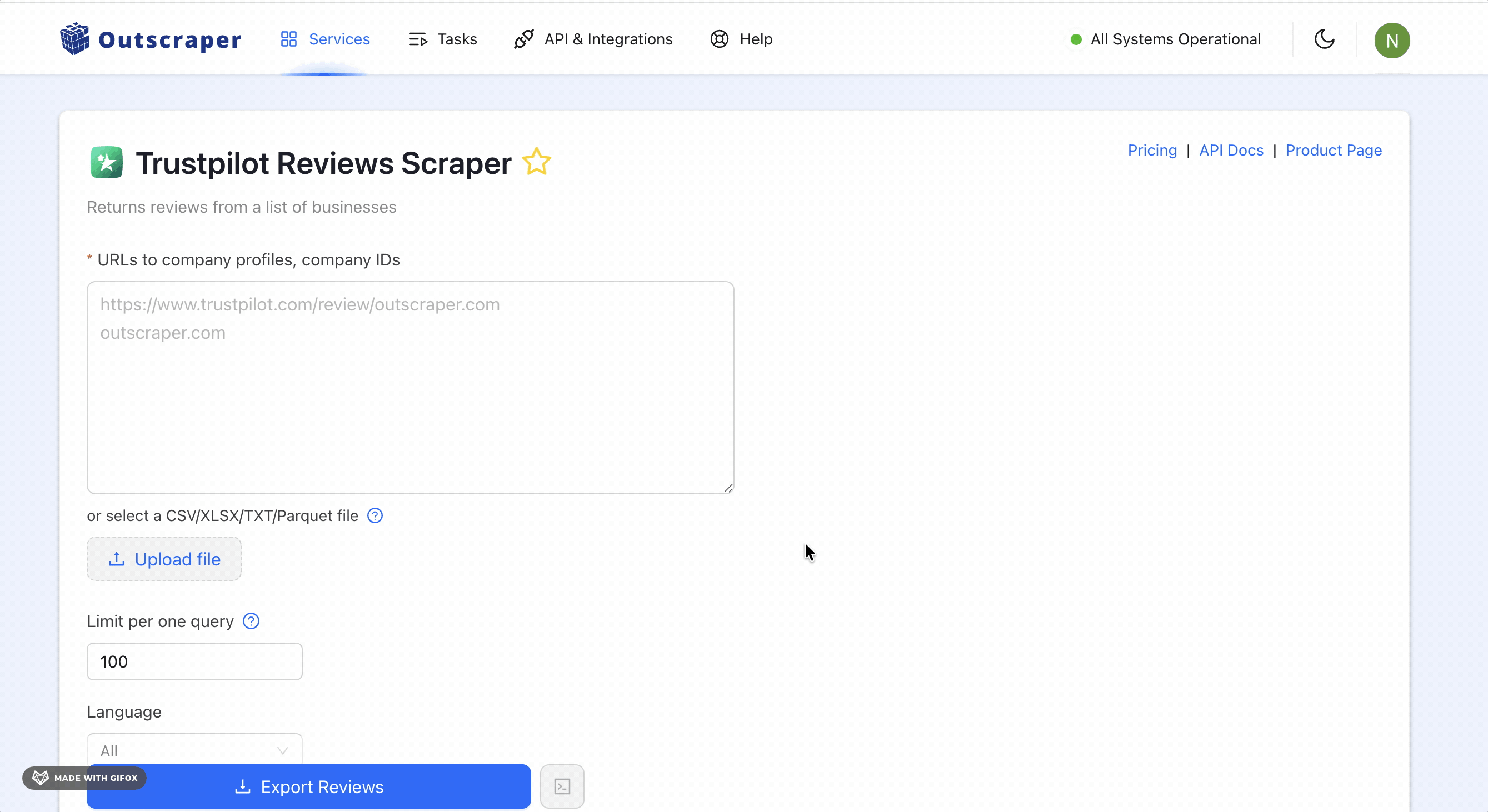Viewport: 1488px width, 812px height.
Task: Click inside the company URLs text area
Action: (410, 387)
